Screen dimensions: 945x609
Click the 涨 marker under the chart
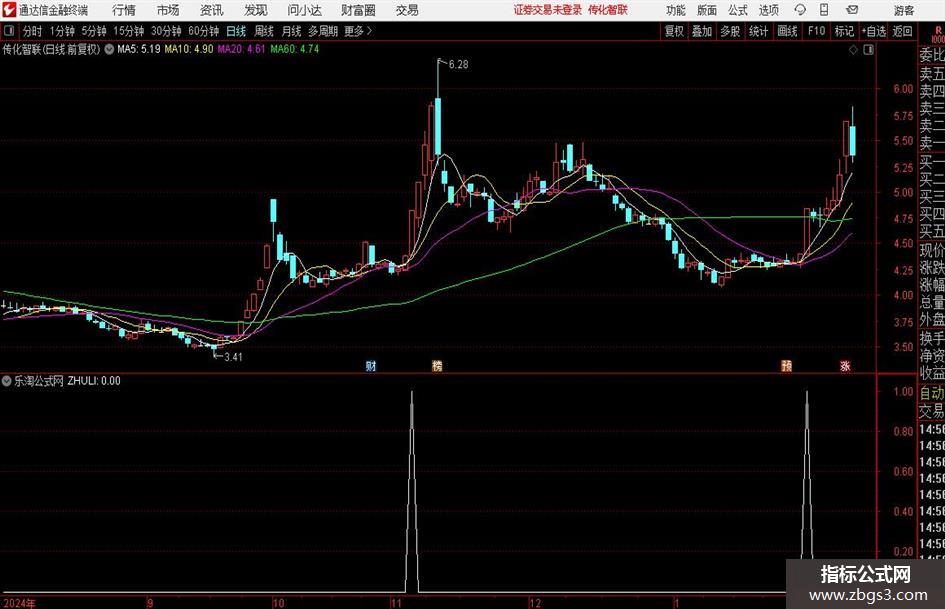click(845, 365)
